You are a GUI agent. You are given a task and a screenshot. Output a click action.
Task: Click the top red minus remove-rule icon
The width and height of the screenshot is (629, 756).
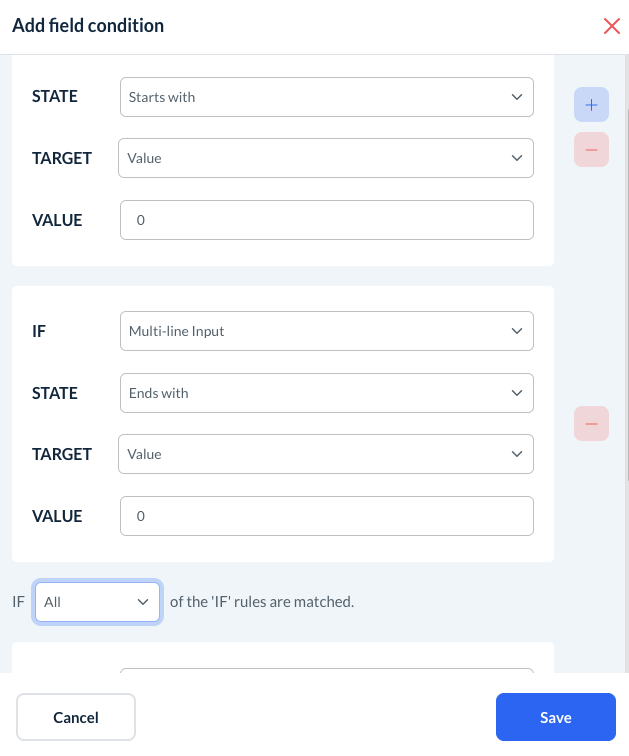click(x=591, y=150)
